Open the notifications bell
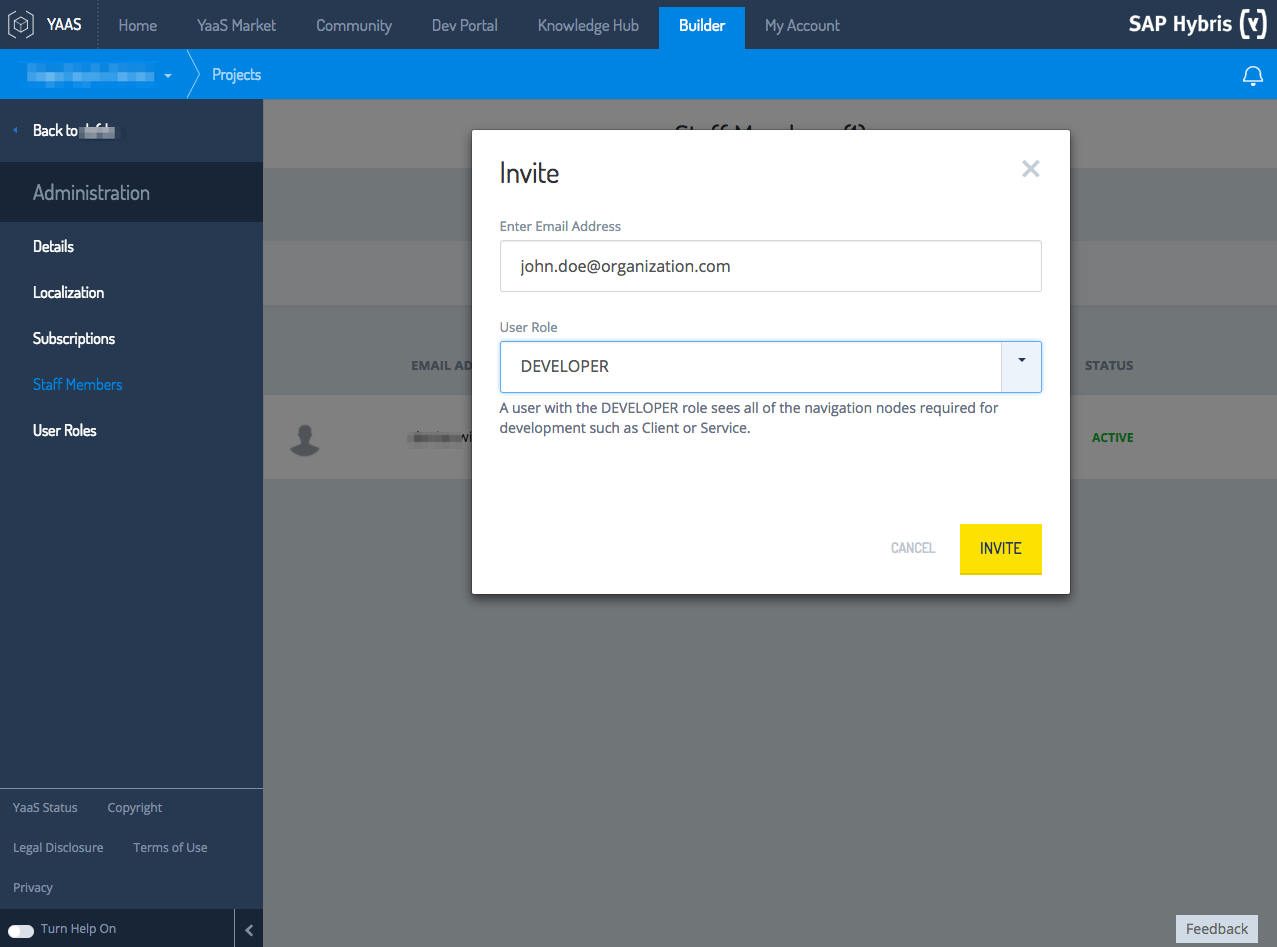Screen dimensions: 1277x947 coord(1252,75)
